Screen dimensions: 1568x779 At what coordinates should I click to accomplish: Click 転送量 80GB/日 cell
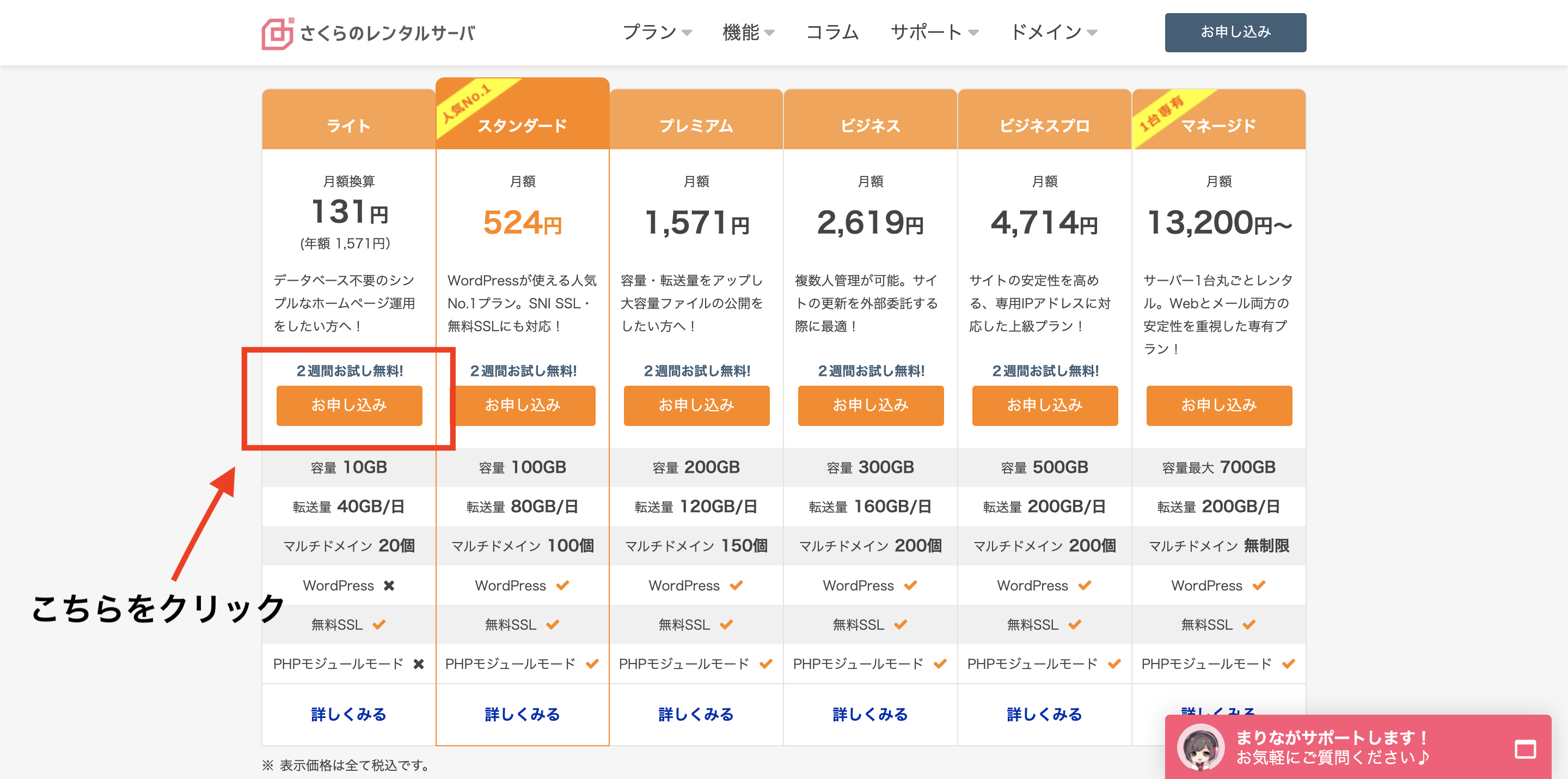(522, 507)
